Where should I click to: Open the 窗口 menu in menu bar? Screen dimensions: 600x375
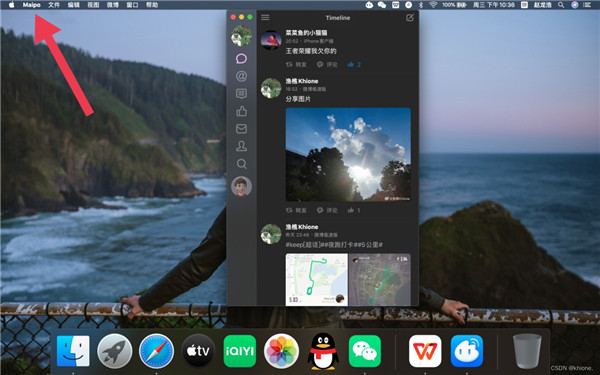132,5
